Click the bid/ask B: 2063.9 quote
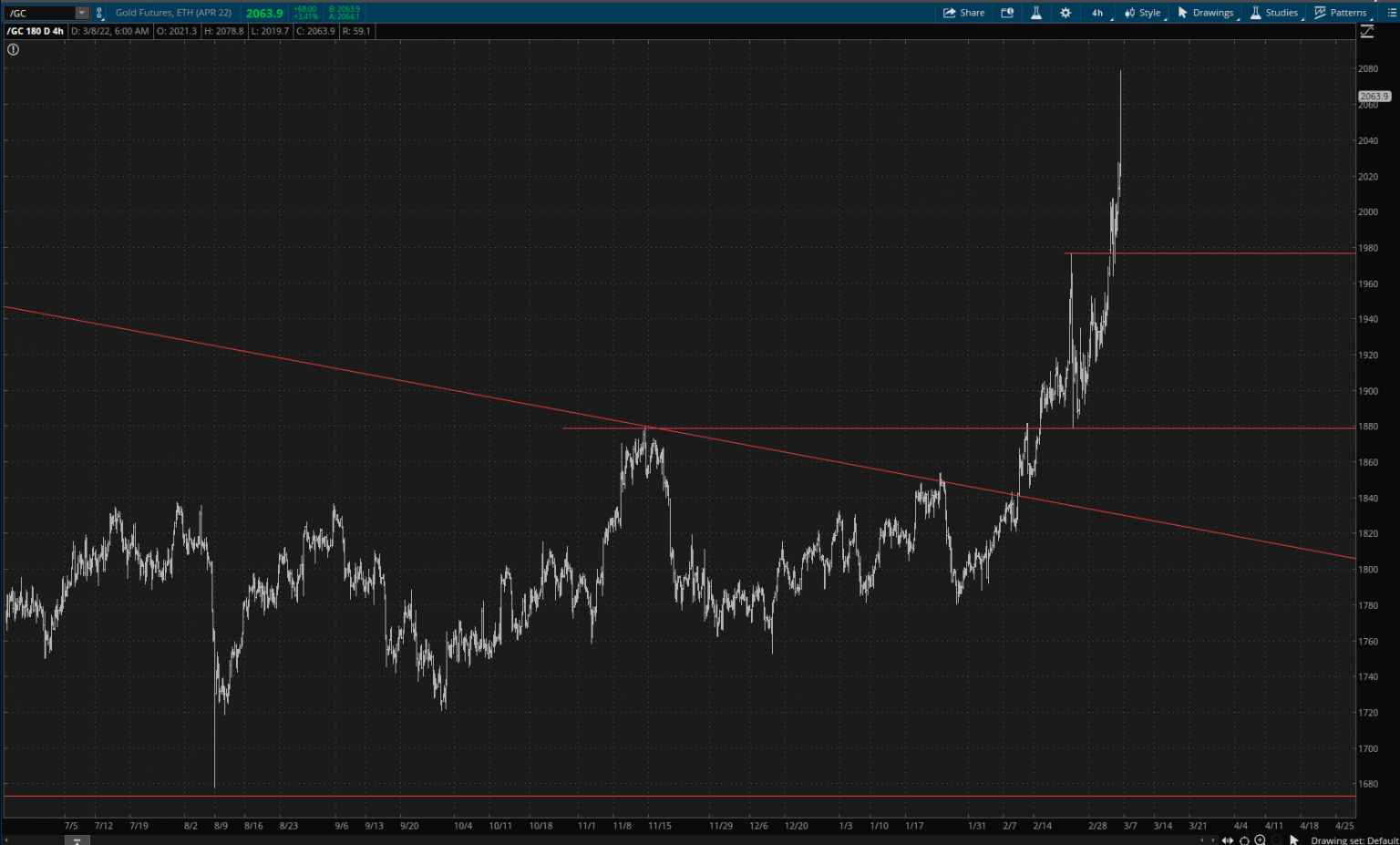Screen dimensions: 1400x845 345,9
